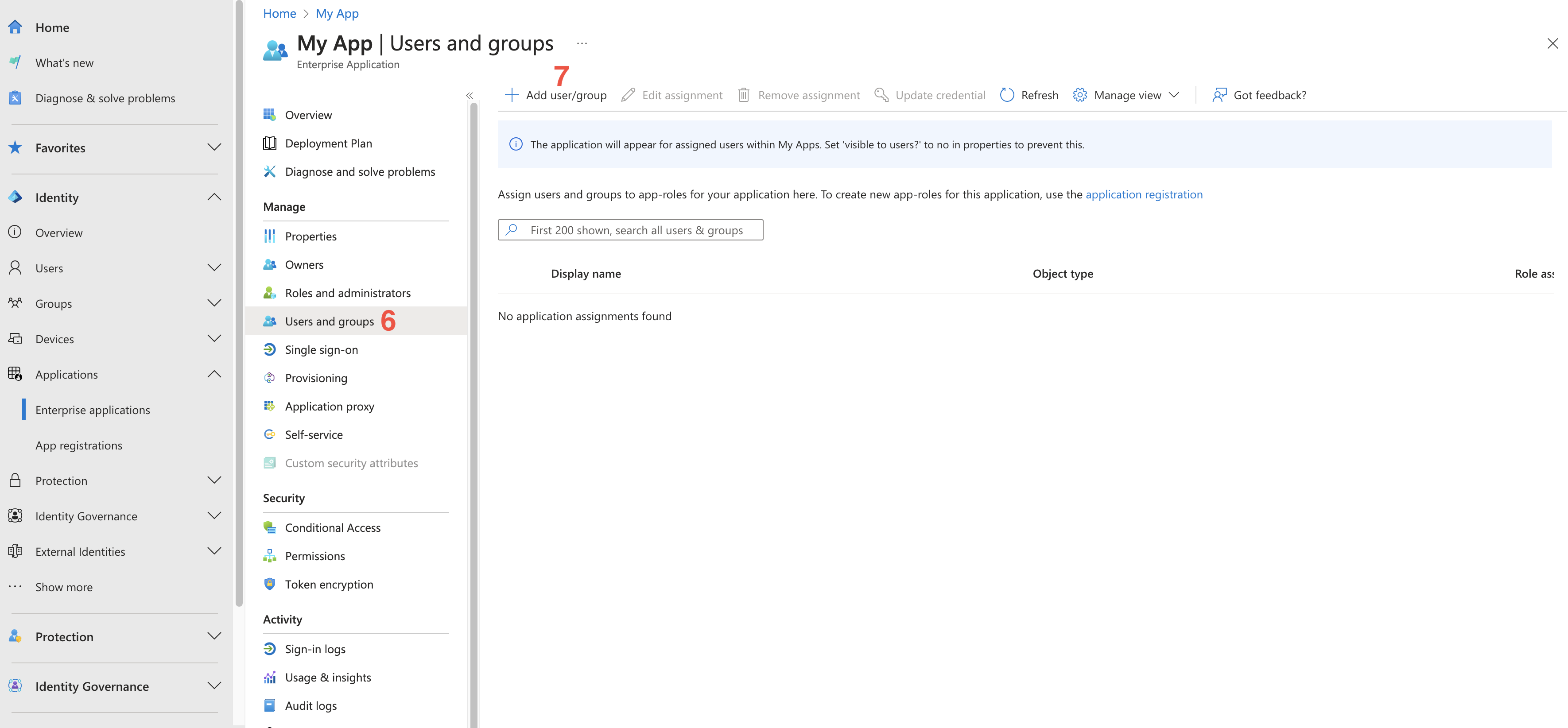Image resolution: width=1568 pixels, height=728 pixels.
Task: Collapse the resource menu with double-chevron
Action: pyautogui.click(x=470, y=96)
